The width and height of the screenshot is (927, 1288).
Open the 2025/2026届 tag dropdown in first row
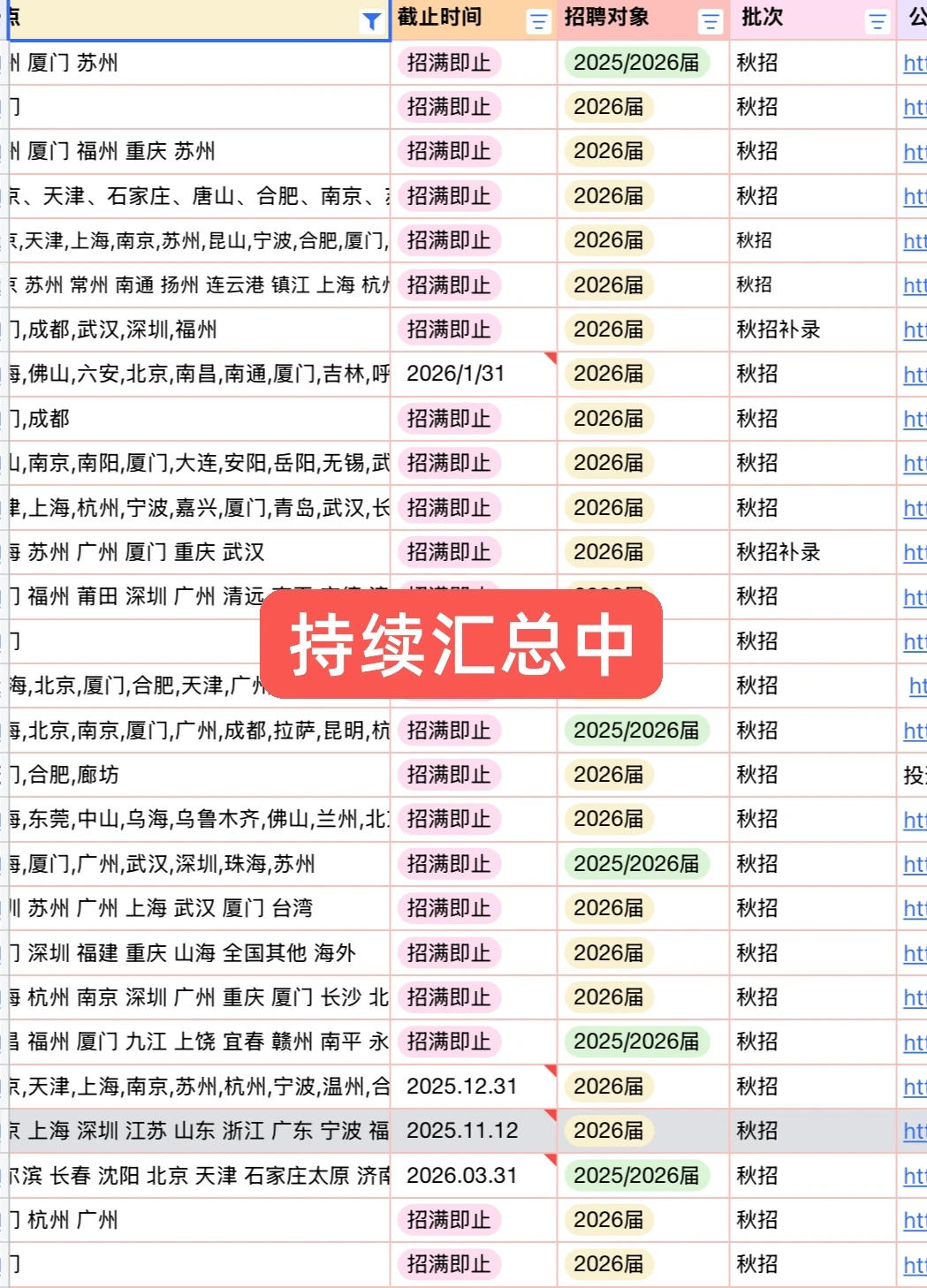click(x=639, y=62)
